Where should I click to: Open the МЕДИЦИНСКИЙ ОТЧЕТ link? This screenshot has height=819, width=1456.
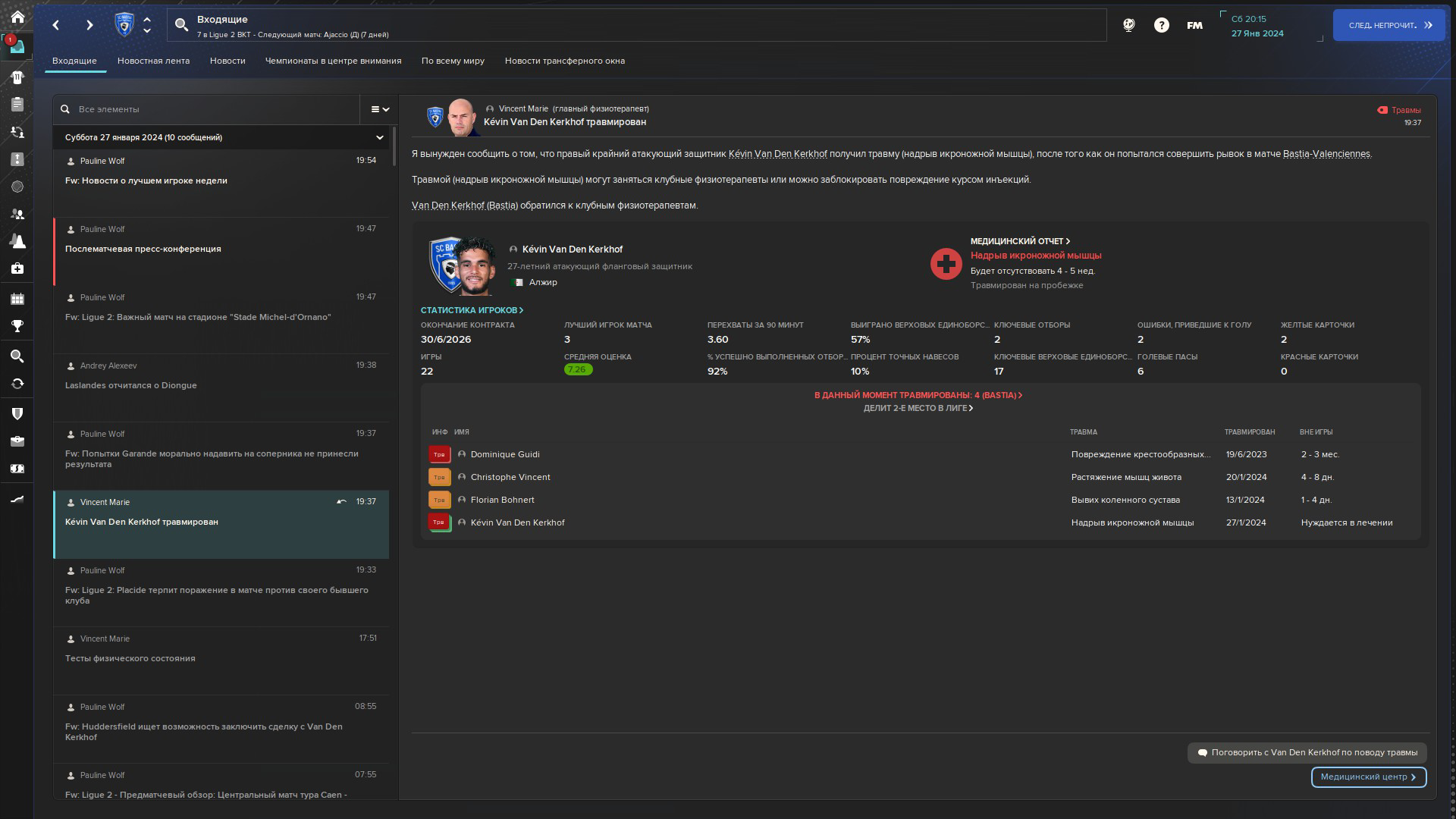[1019, 241]
